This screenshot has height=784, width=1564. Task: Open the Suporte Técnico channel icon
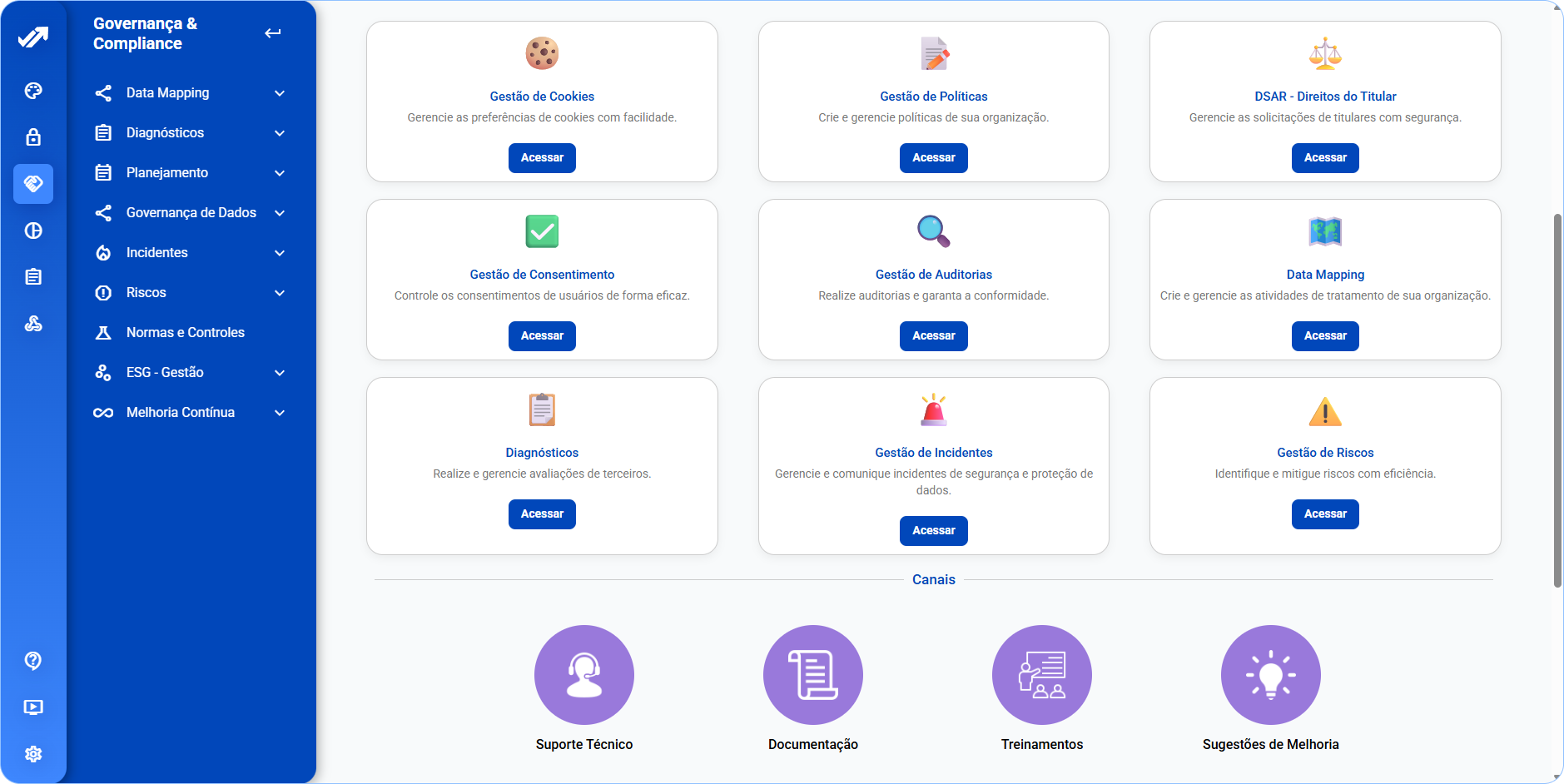(583, 675)
